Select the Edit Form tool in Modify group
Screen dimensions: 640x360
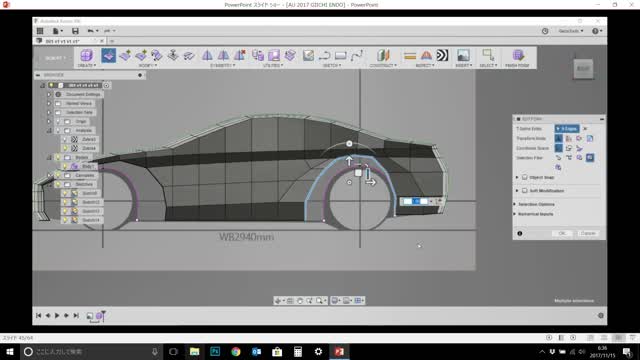[109, 56]
